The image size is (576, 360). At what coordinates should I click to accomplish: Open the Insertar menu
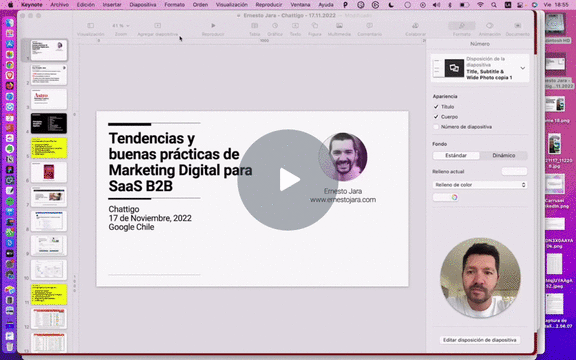point(112,5)
